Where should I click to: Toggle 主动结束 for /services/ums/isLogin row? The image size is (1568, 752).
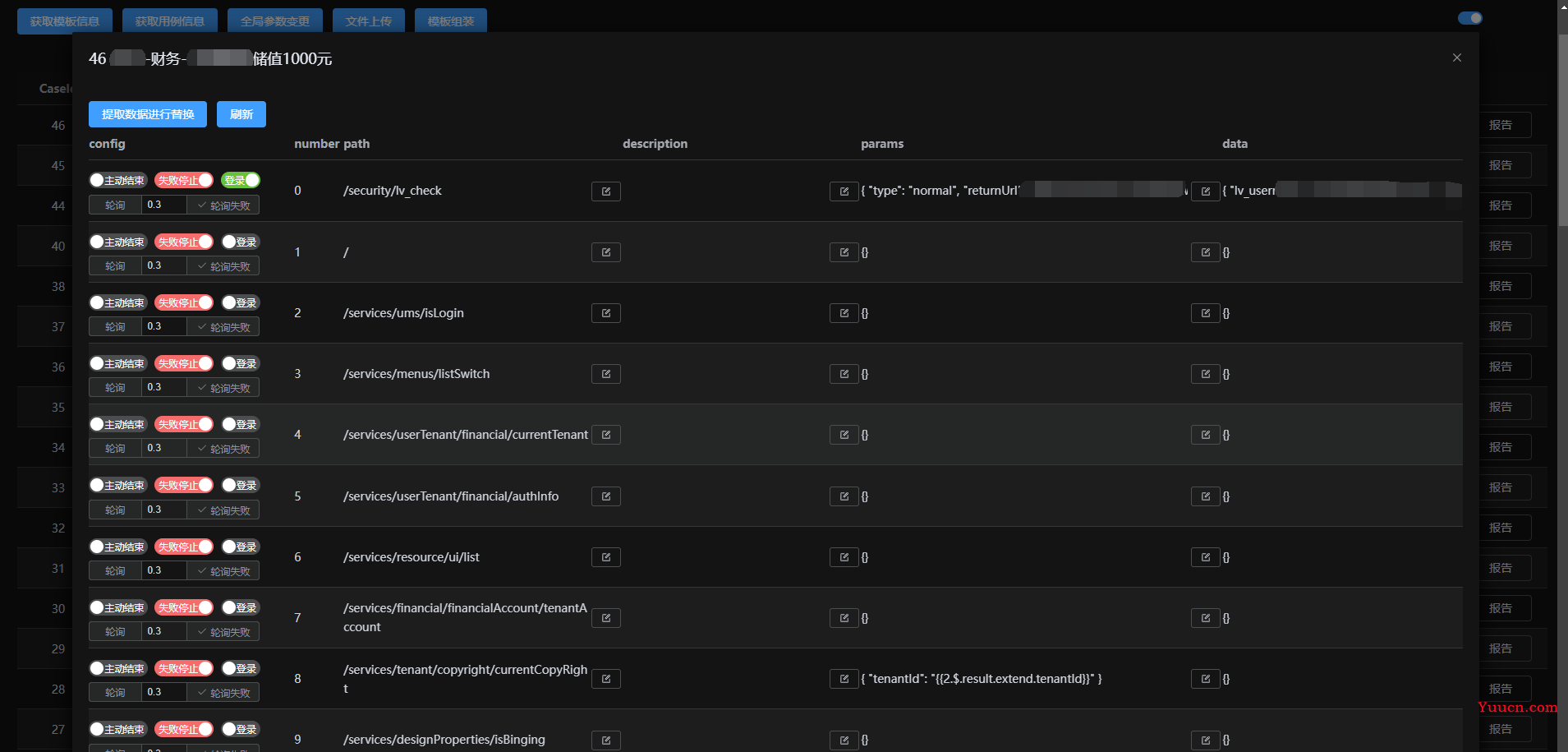(x=118, y=302)
